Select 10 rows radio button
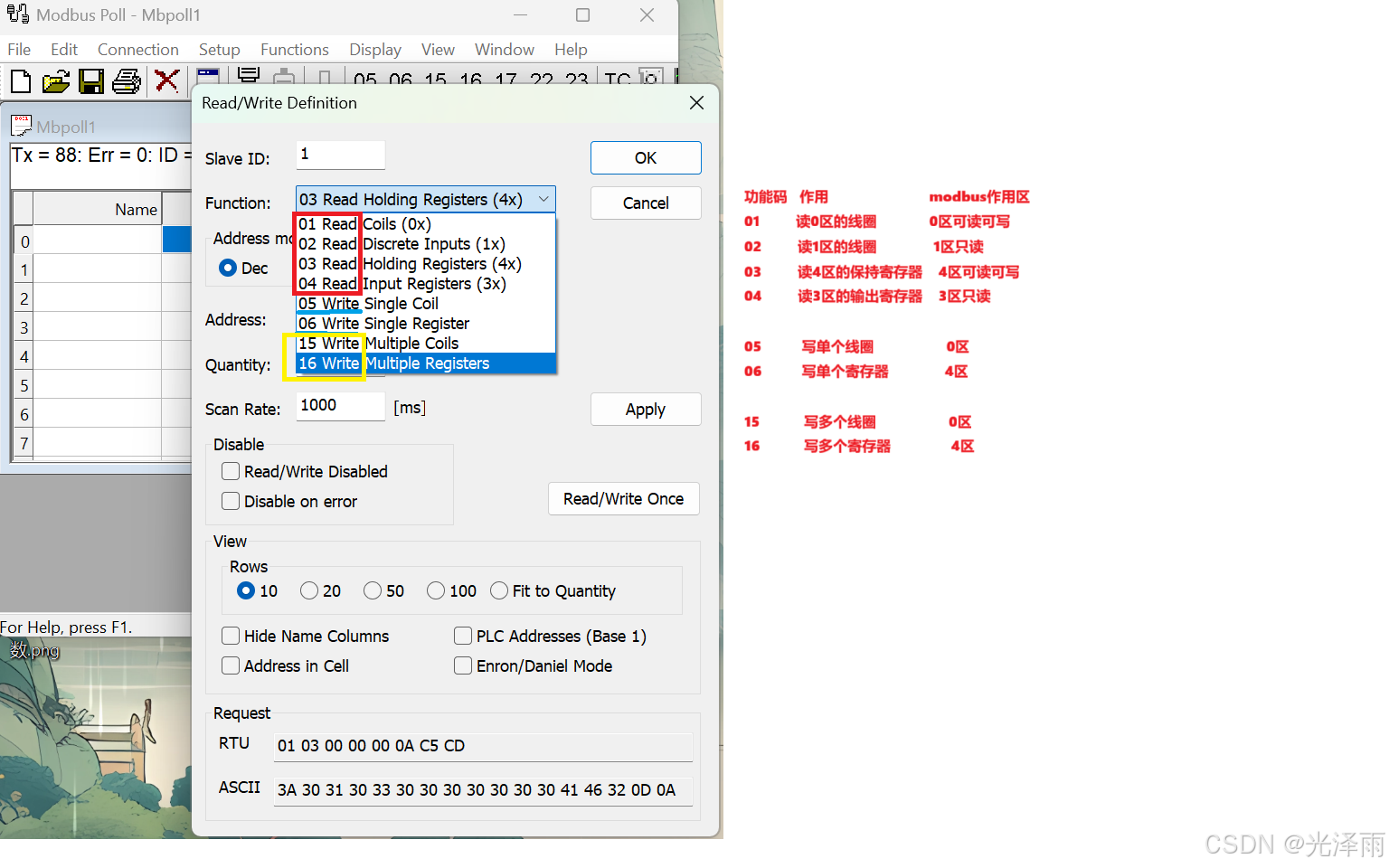 (246, 590)
